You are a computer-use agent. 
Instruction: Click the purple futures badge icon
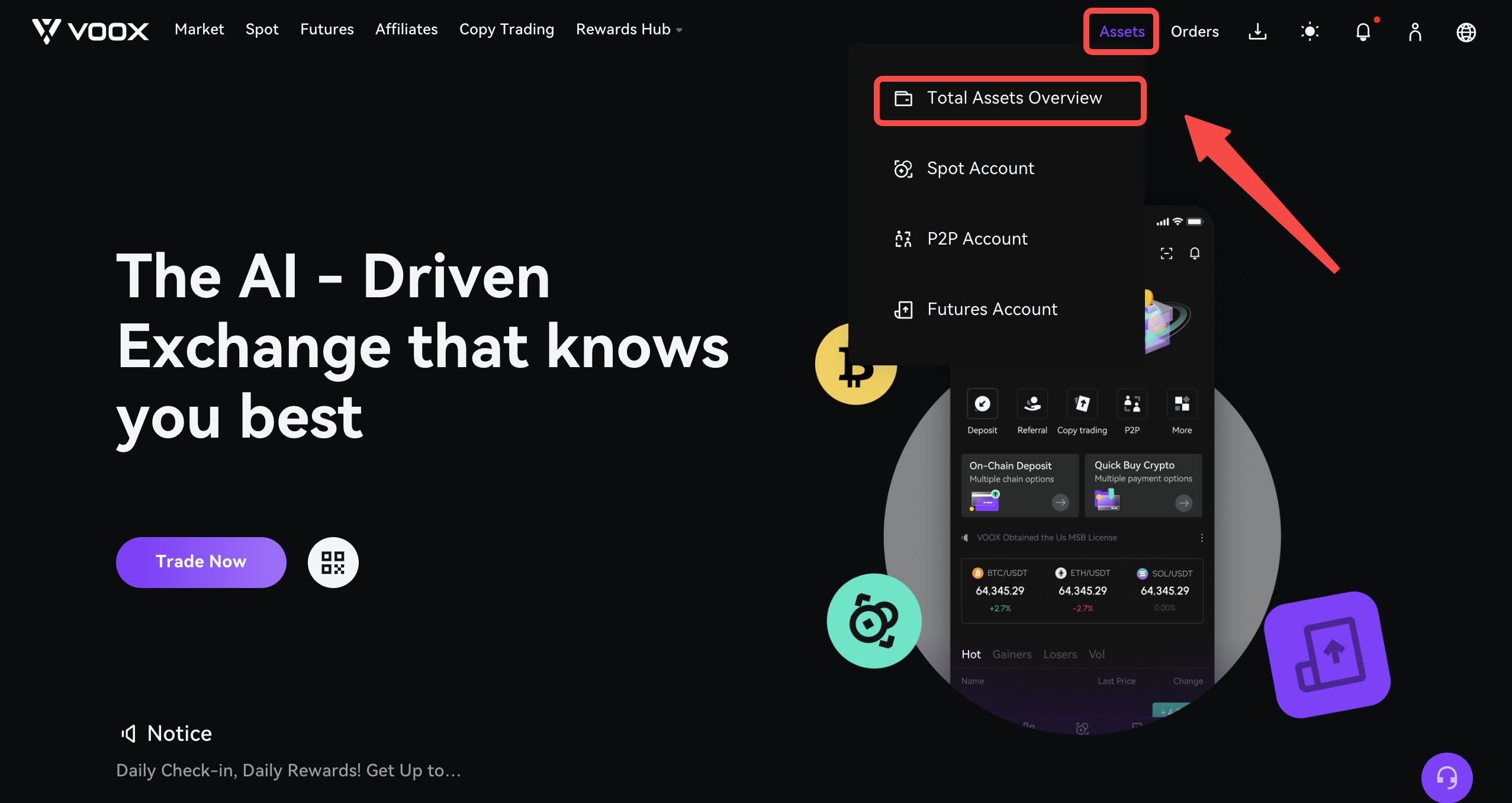(x=1327, y=655)
